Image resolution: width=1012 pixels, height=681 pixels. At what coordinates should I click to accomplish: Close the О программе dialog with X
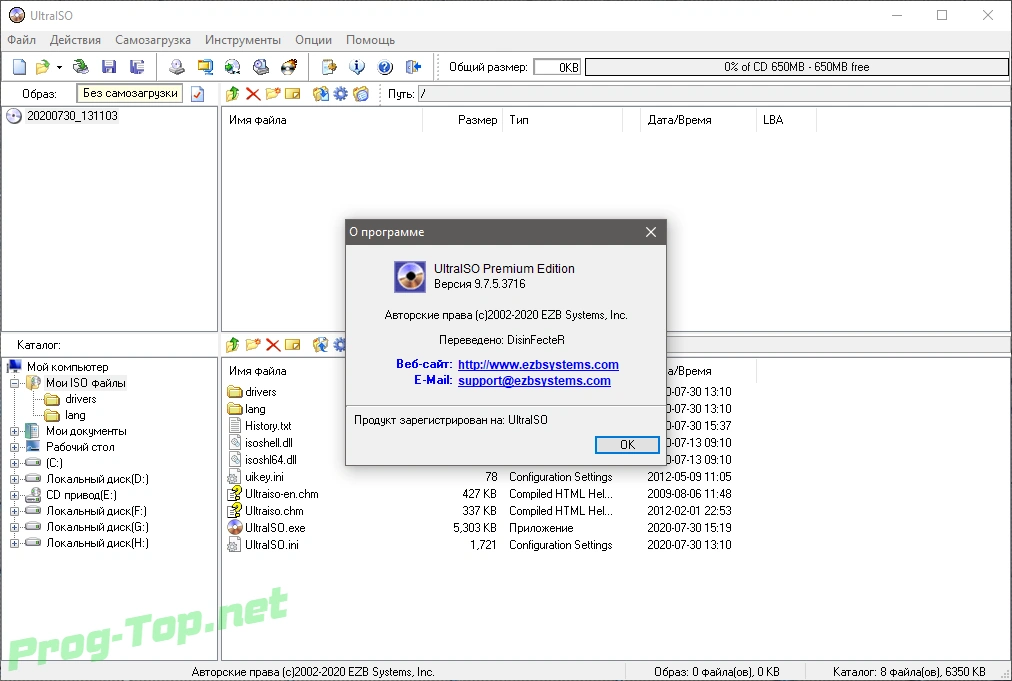click(x=651, y=232)
